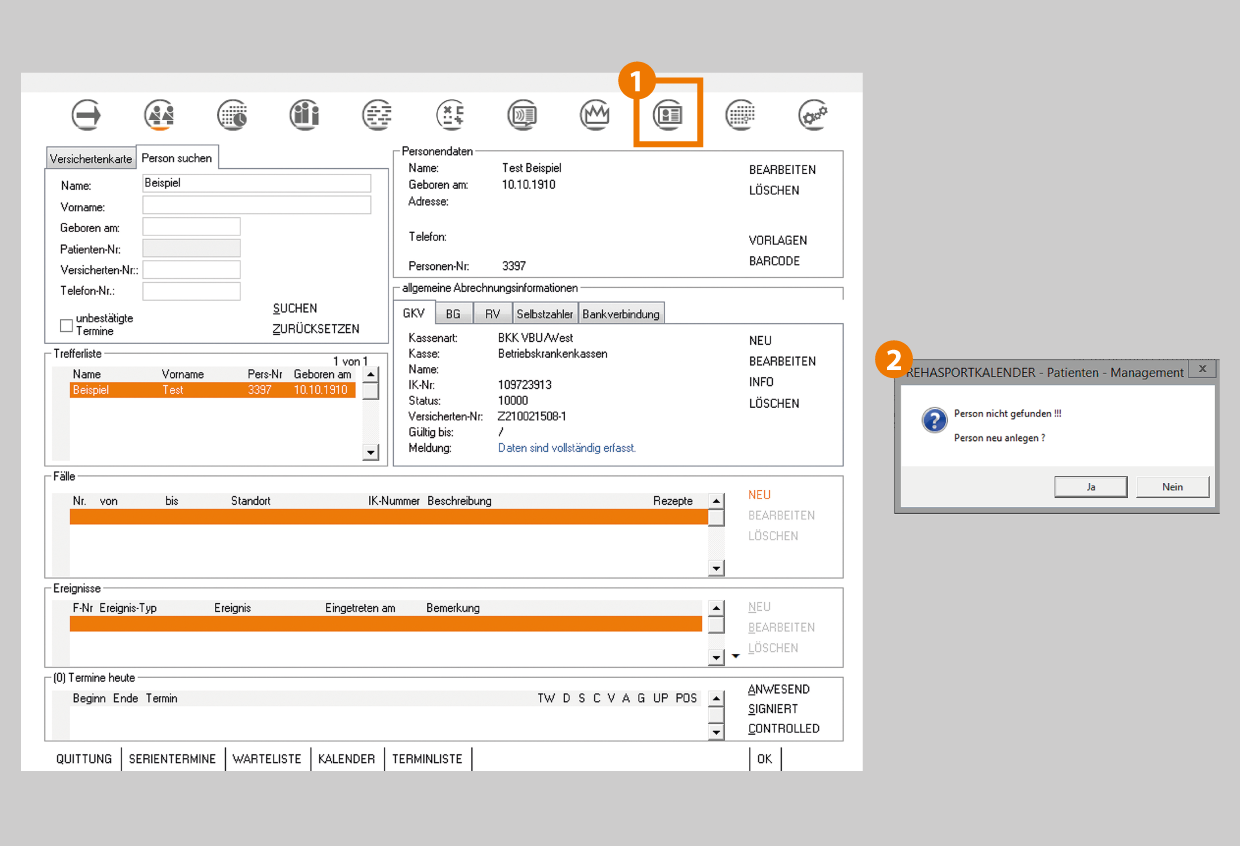Close the Rehasportkalender dialog with X
Screen dimensions: 1240x846
[1202, 369]
